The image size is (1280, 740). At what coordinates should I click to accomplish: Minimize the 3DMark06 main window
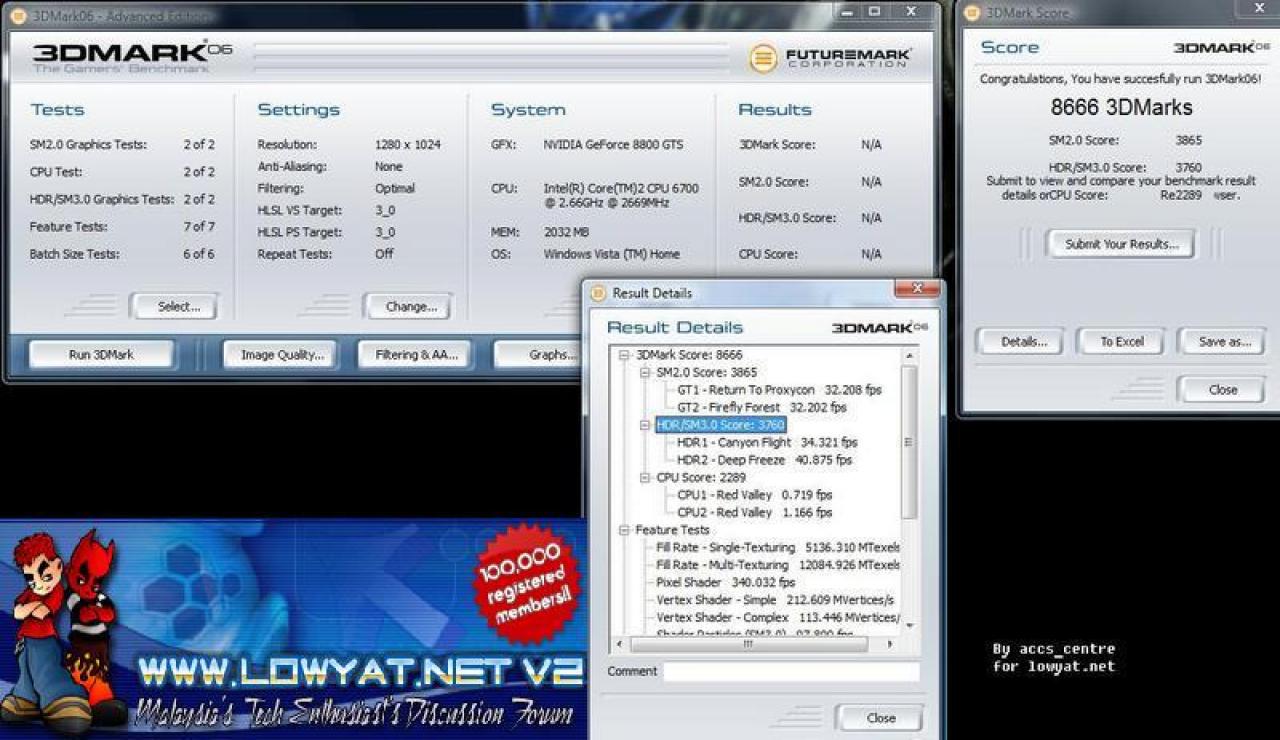pyautogui.click(x=849, y=12)
